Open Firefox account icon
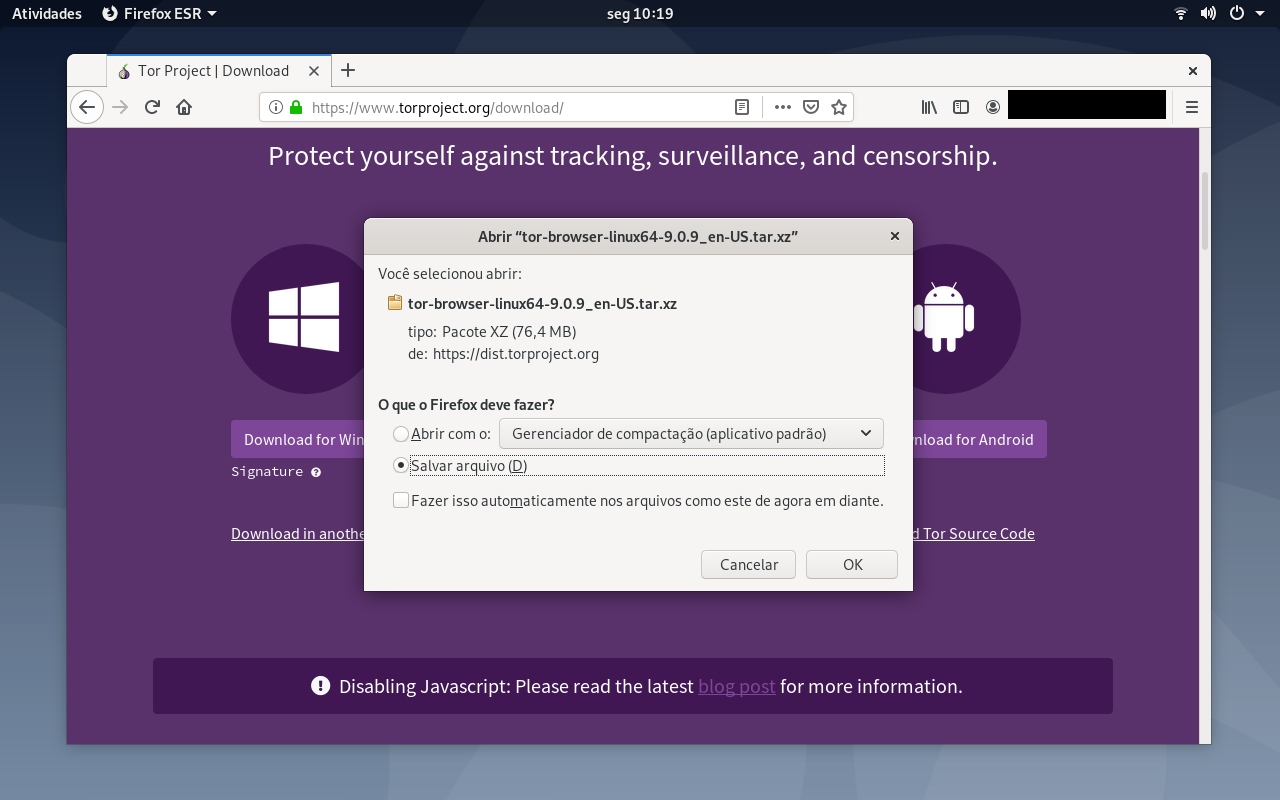 click(992, 107)
